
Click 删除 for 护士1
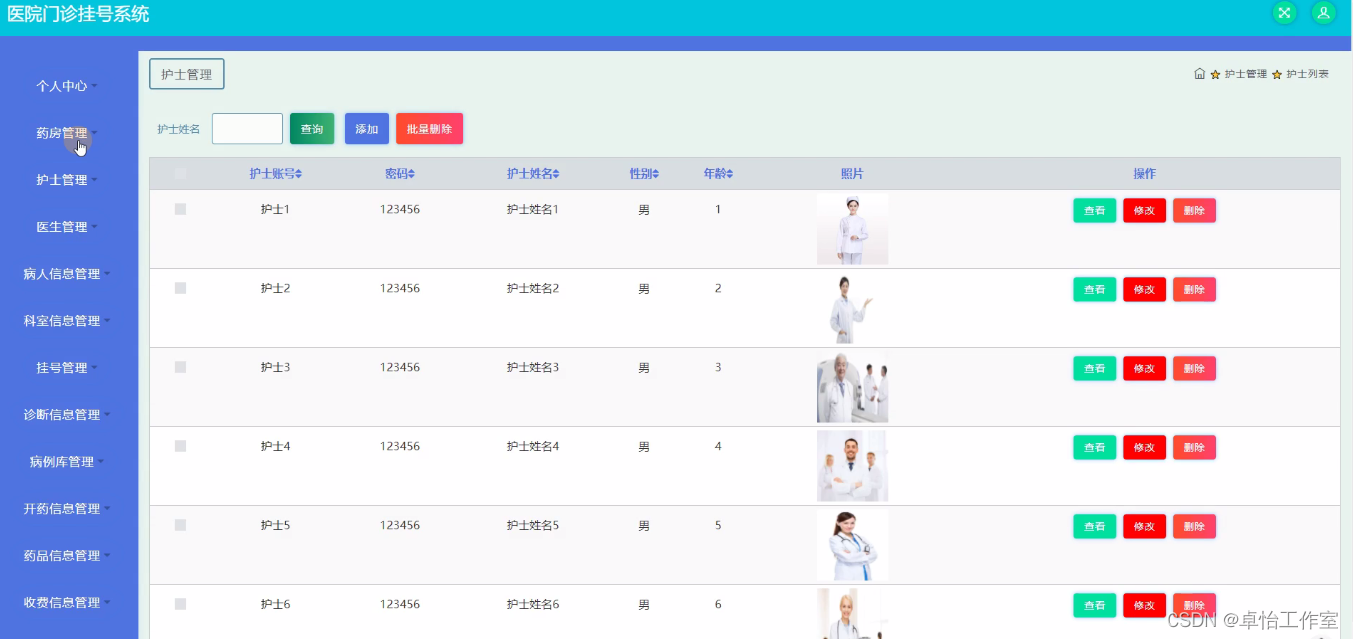[1194, 210]
